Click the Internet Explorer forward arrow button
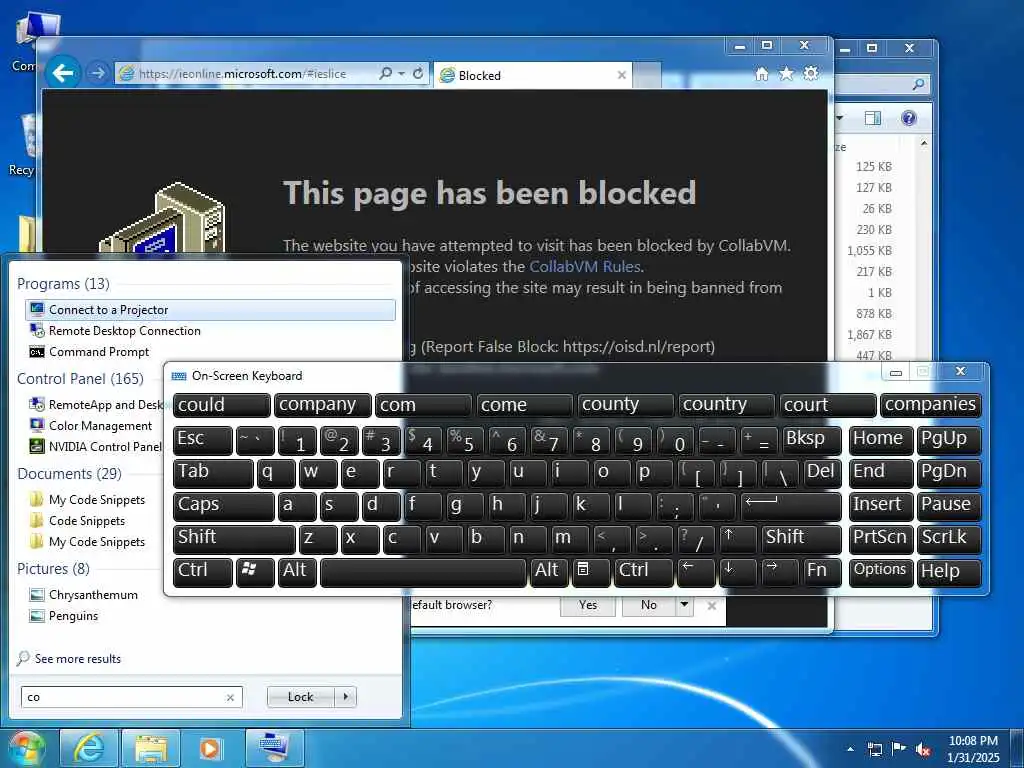The width and height of the screenshot is (1024, 768). point(98,73)
